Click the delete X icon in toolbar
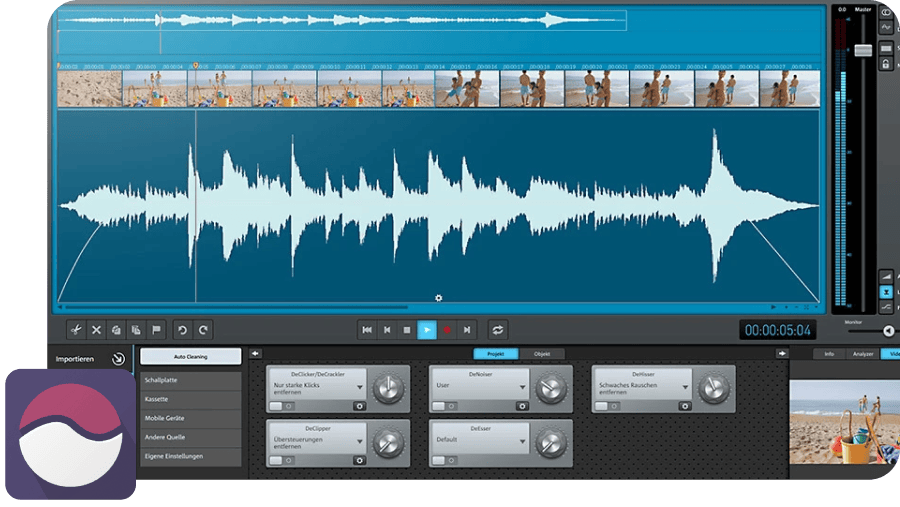Viewport: 900px width, 507px height. click(x=97, y=330)
